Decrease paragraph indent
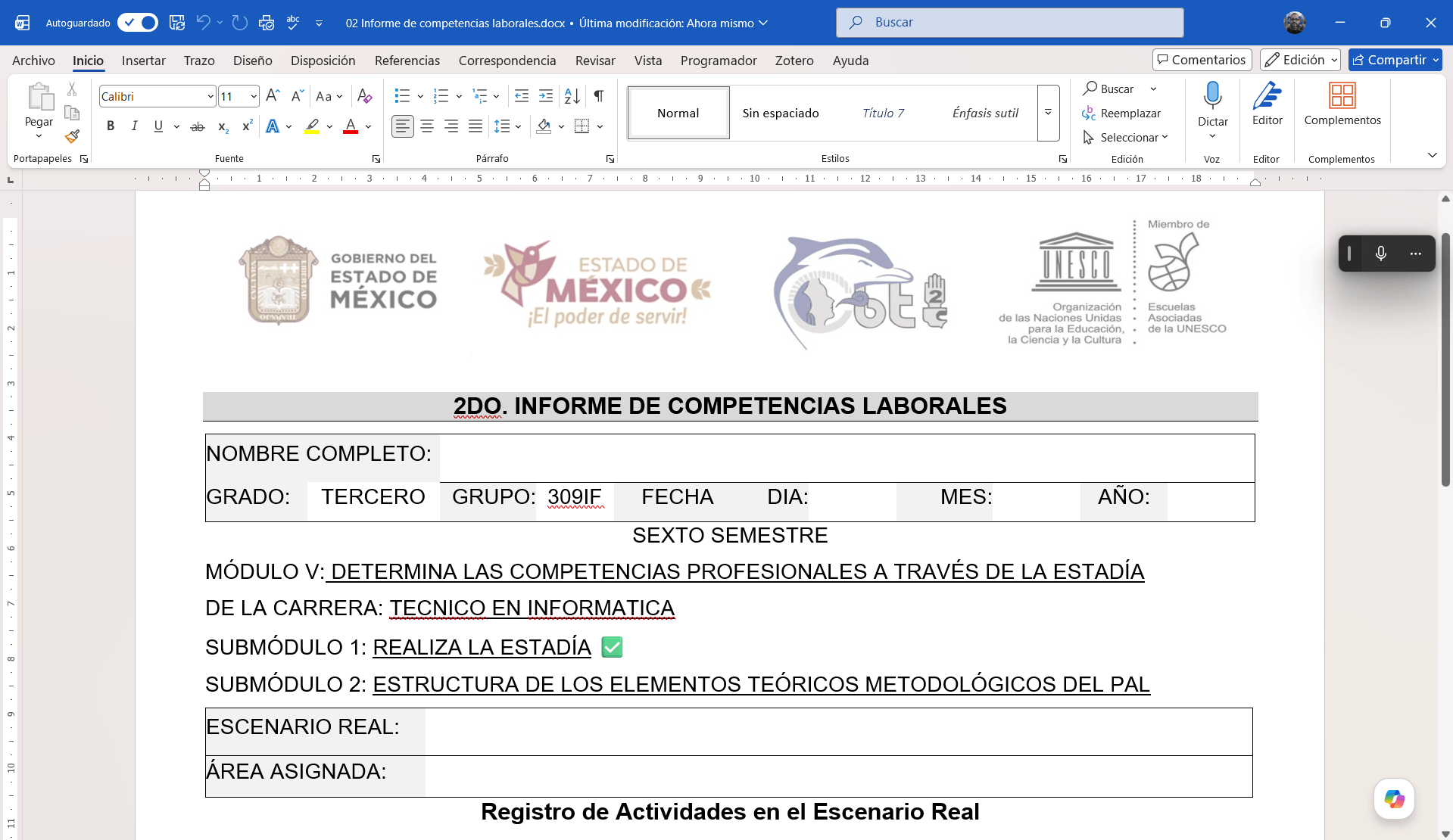Image resolution: width=1453 pixels, height=840 pixels. tap(522, 96)
